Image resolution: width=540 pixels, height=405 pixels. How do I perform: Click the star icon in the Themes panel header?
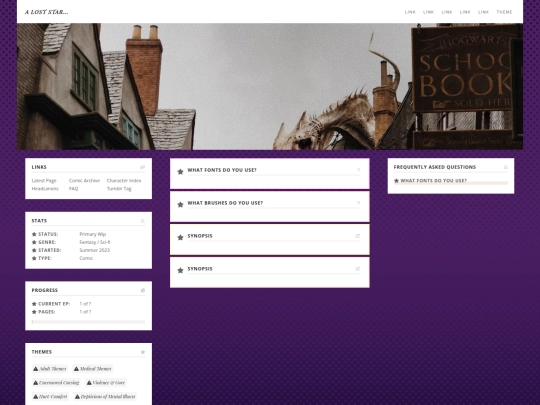point(143,352)
